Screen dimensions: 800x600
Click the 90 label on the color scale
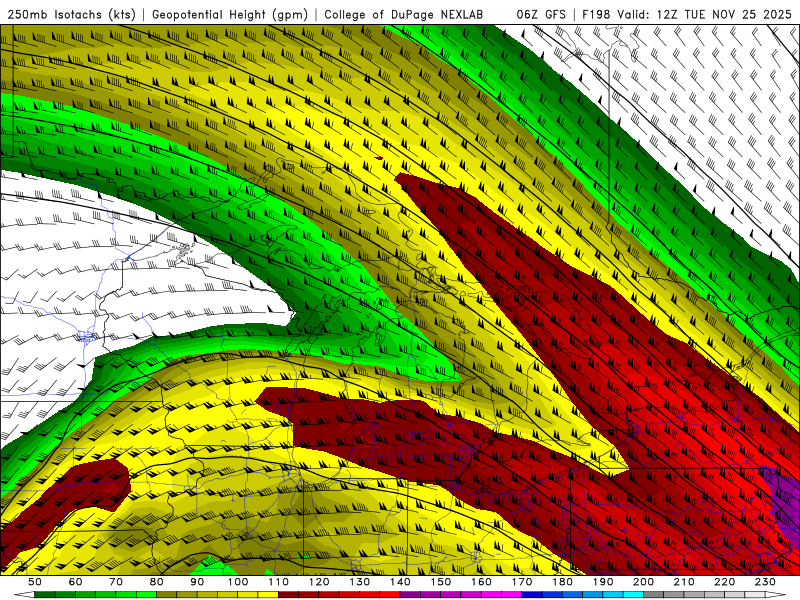pos(197,582)
